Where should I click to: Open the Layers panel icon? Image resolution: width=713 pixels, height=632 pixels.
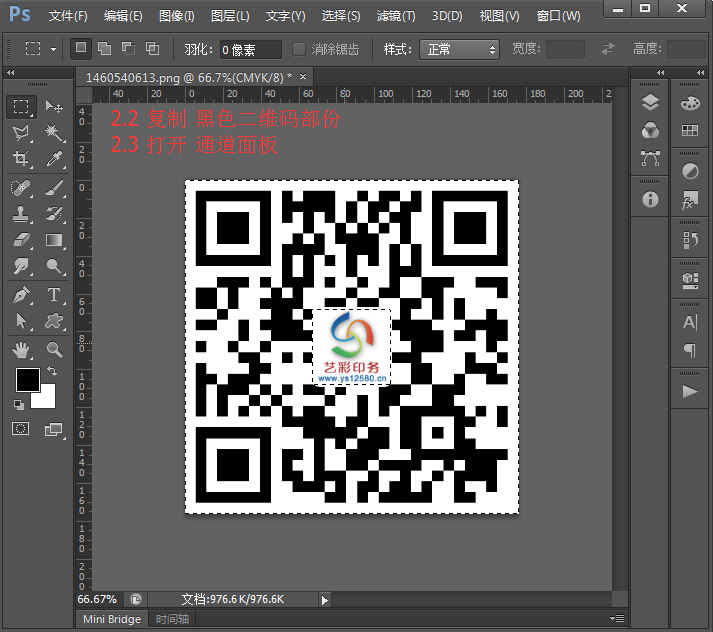click(650, 103)
